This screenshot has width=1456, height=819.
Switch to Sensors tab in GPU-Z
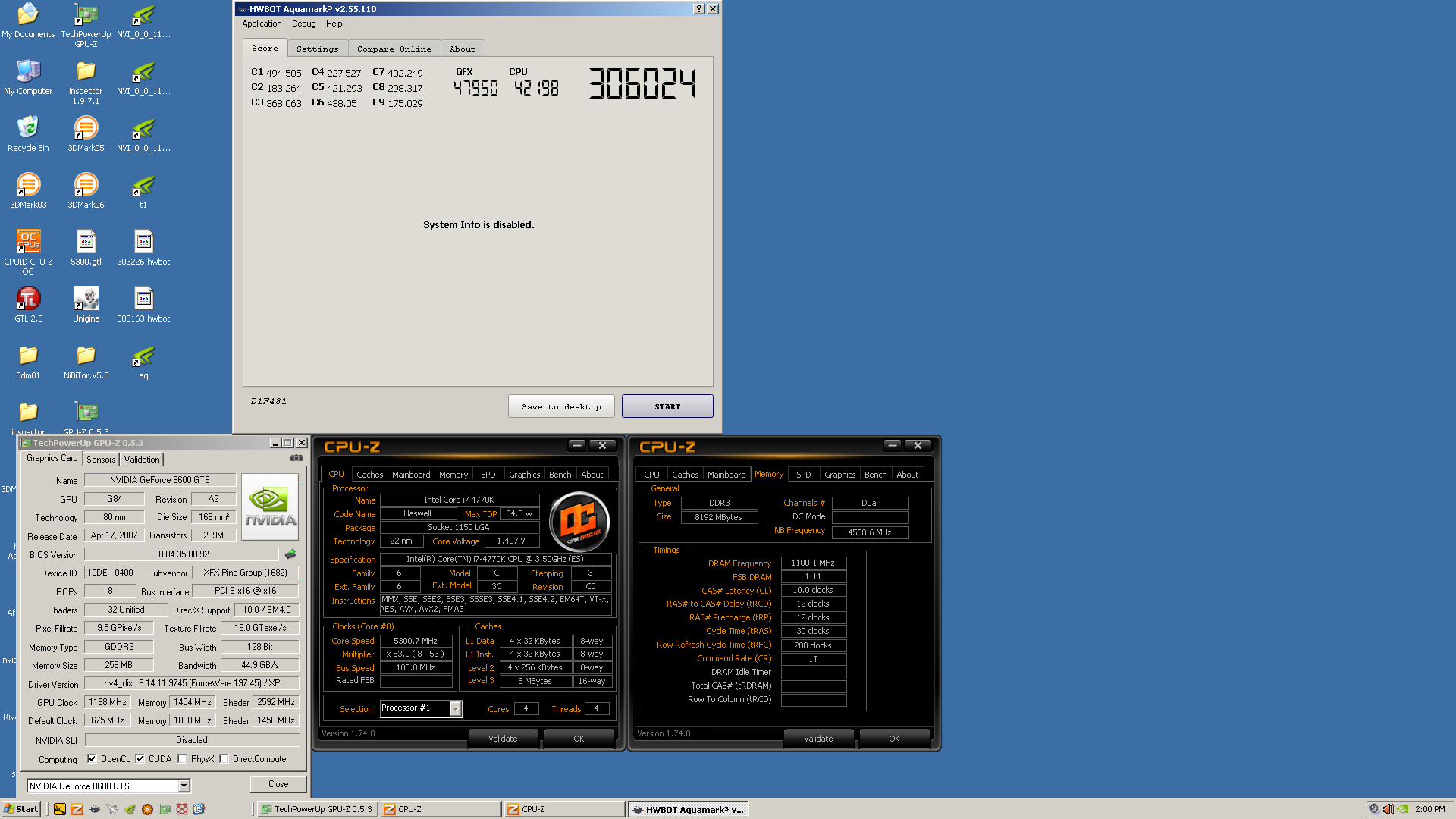tap(101, 459)
